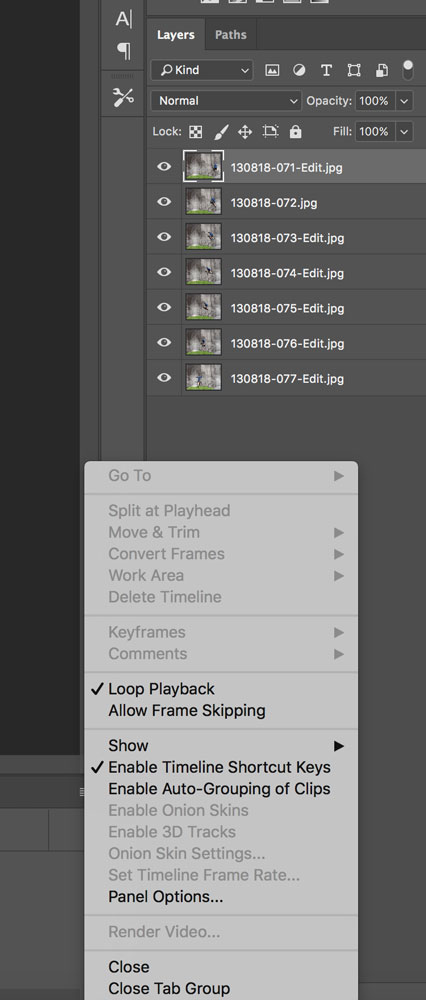426x1000 pixels.
Task: Select the 130818-077-Edit.jpg layer thumbnail
Action: coord(203,378)
